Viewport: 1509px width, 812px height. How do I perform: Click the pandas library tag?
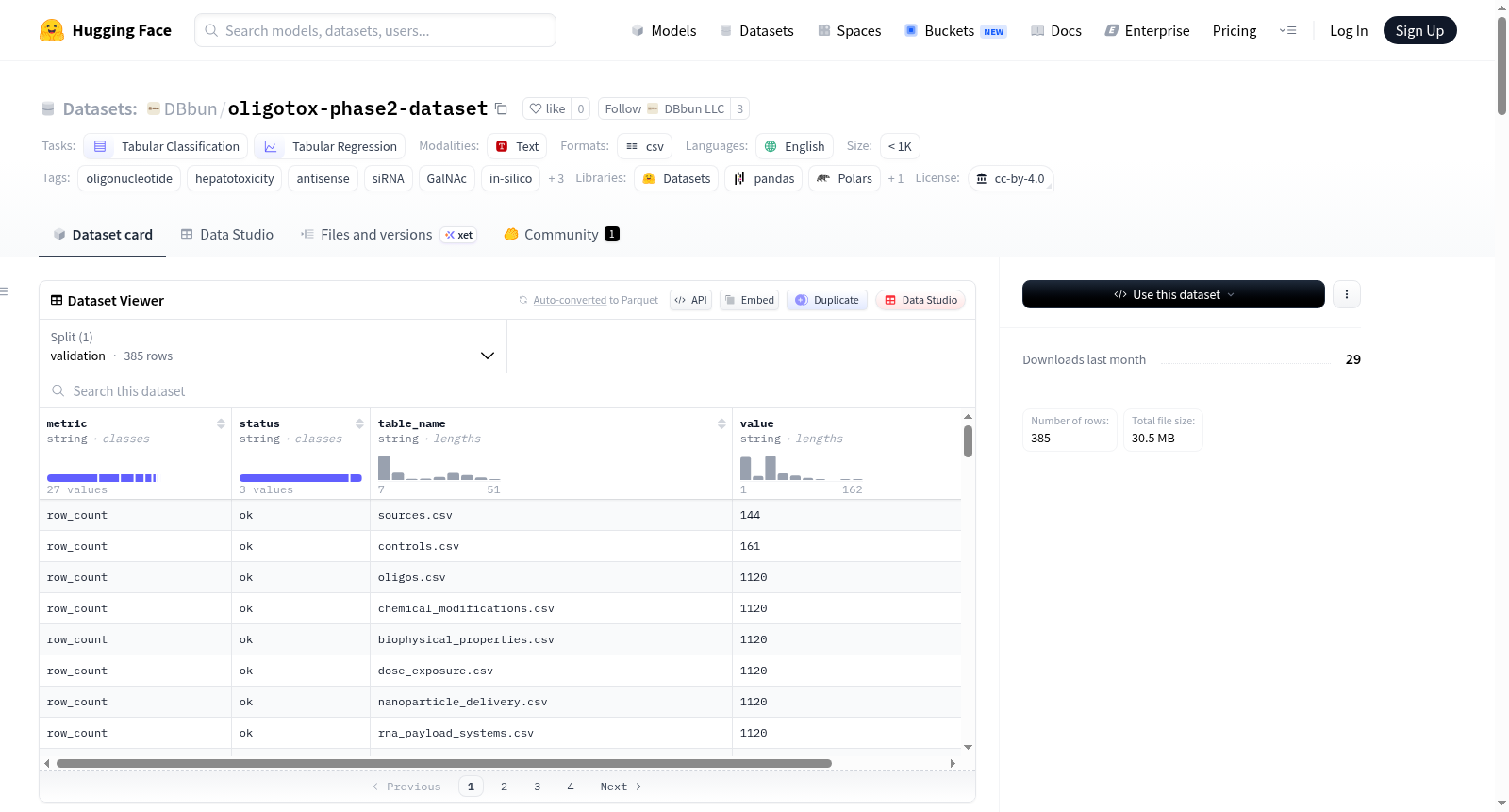[x=764, y=178]
